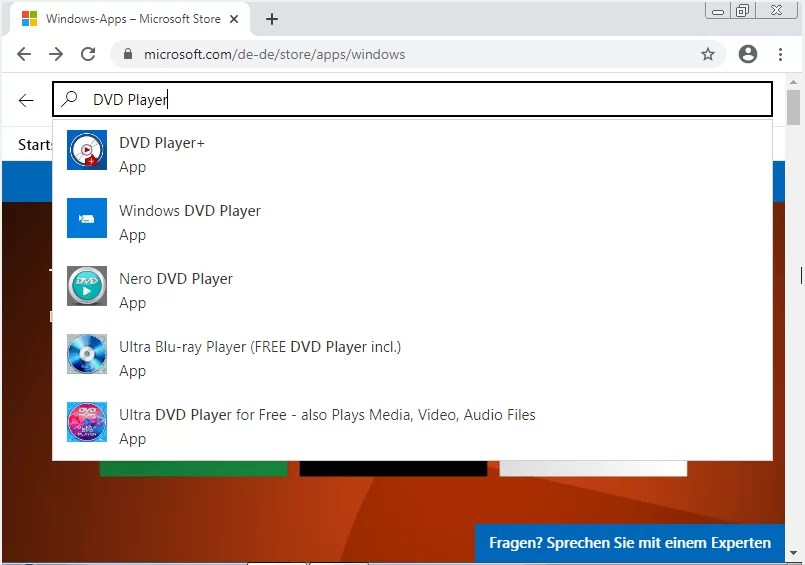Click the Nero DVD Player app icon
Viewport: 805px width, 565px height.
pyautogui.click(x=87, y=286)
